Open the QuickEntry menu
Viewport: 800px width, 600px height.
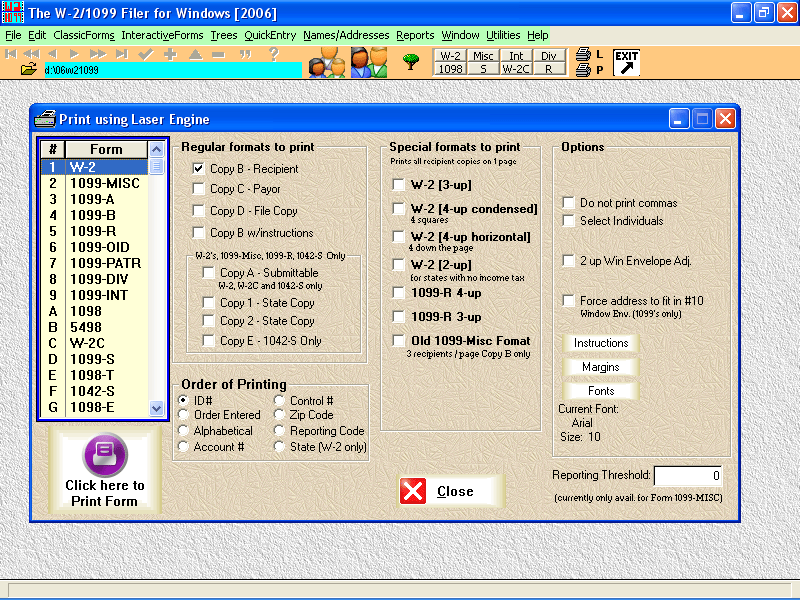coord(270,35)
